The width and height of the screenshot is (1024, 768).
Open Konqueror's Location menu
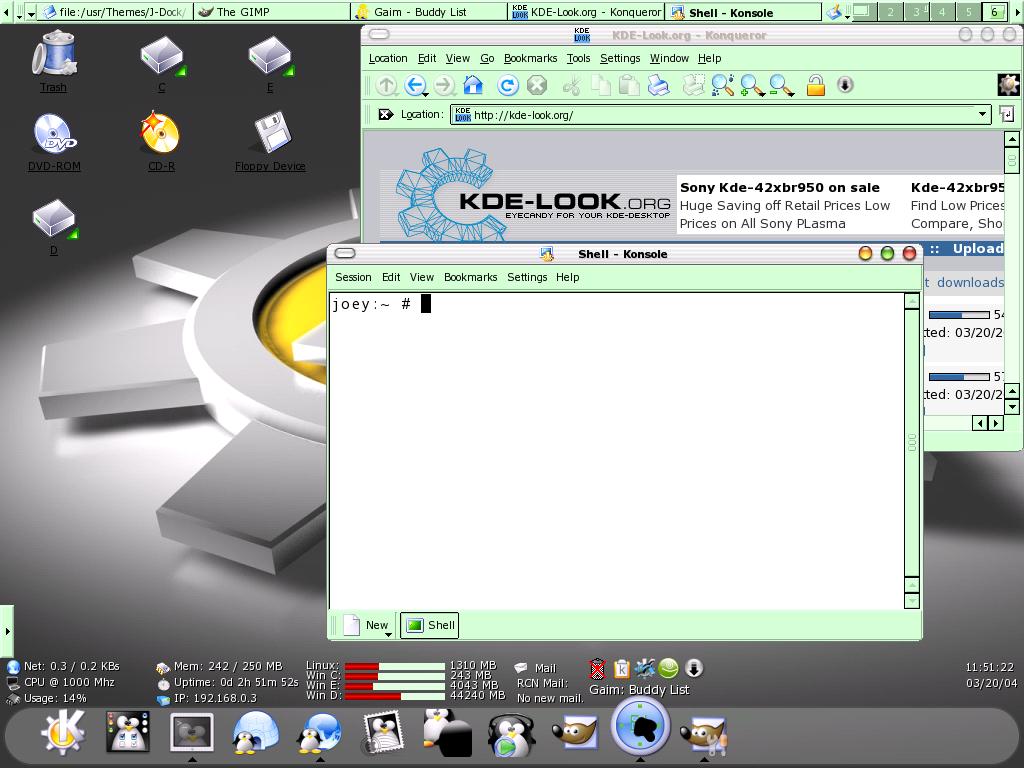tap(388, 58)
